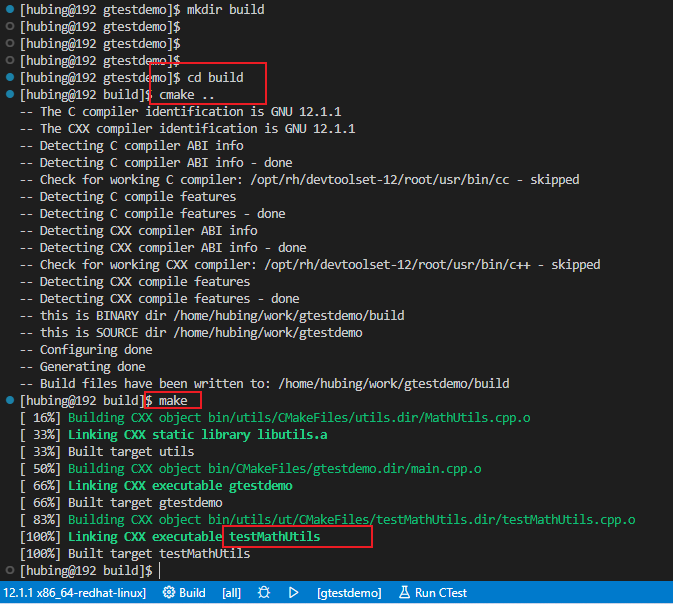This screenshot has width=673, height=604.
Task: Click the /opt/rh/devtoolset-12/root/usr/bin/c++ path
Action: (397, 265)
